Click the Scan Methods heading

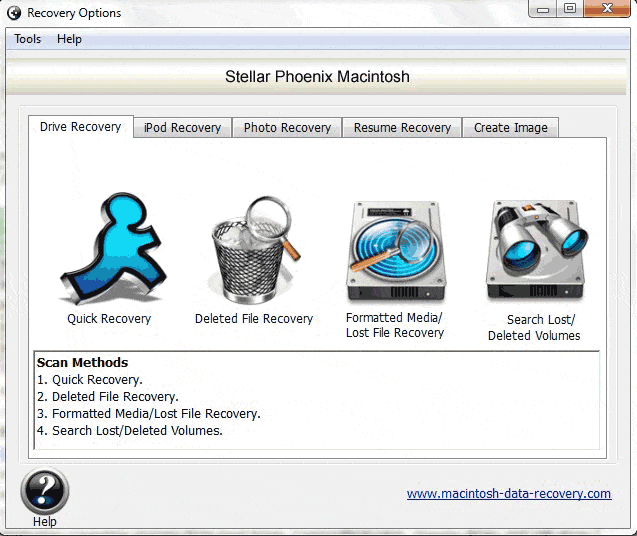82,362
